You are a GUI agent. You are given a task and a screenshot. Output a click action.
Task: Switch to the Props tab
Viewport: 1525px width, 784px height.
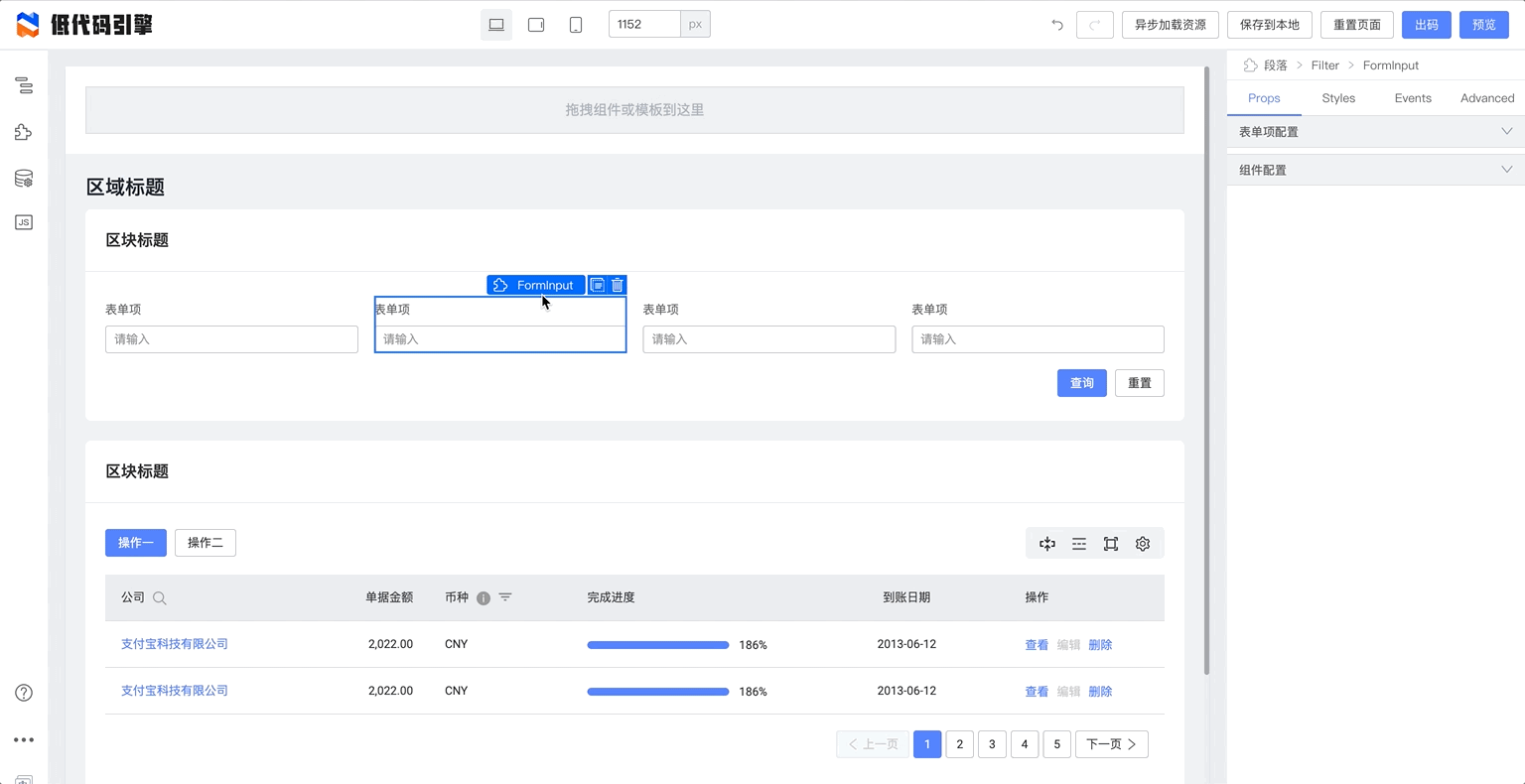point(1264,98)
